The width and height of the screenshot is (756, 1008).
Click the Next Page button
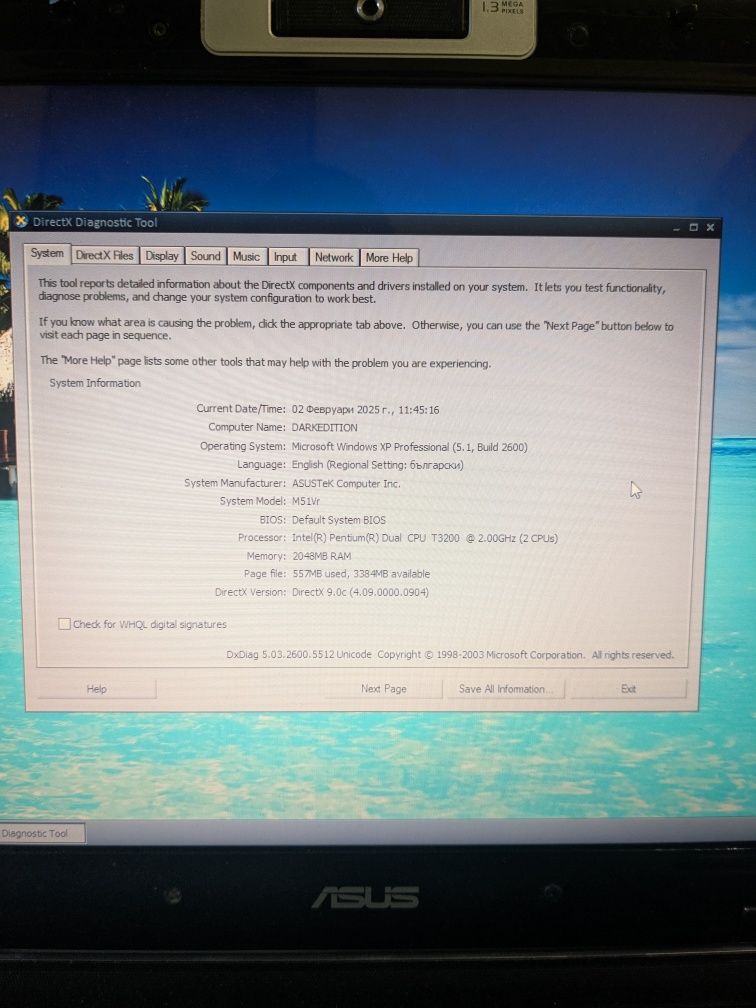(384, 688)
